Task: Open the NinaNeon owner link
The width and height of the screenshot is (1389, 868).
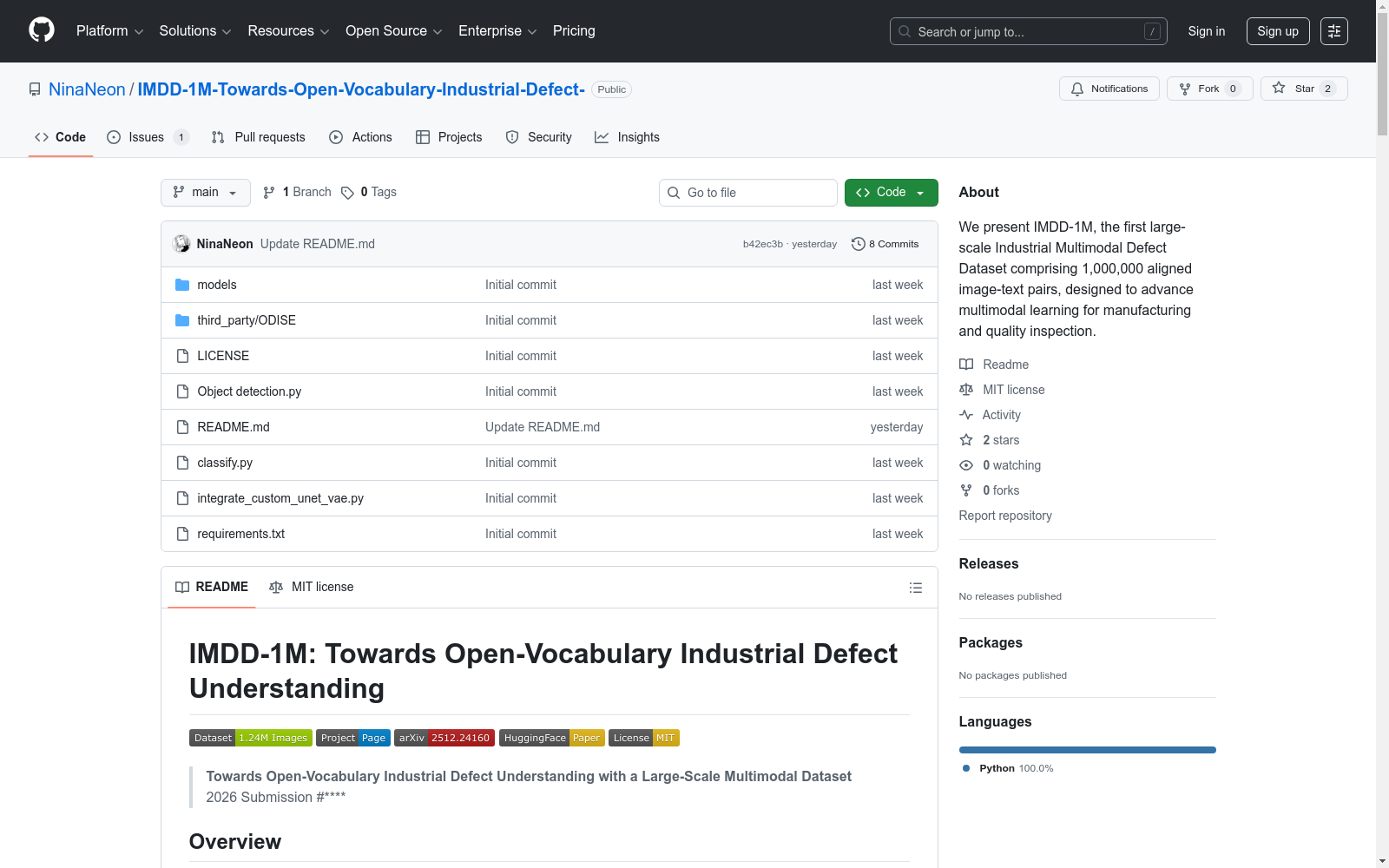Action: 87,89
